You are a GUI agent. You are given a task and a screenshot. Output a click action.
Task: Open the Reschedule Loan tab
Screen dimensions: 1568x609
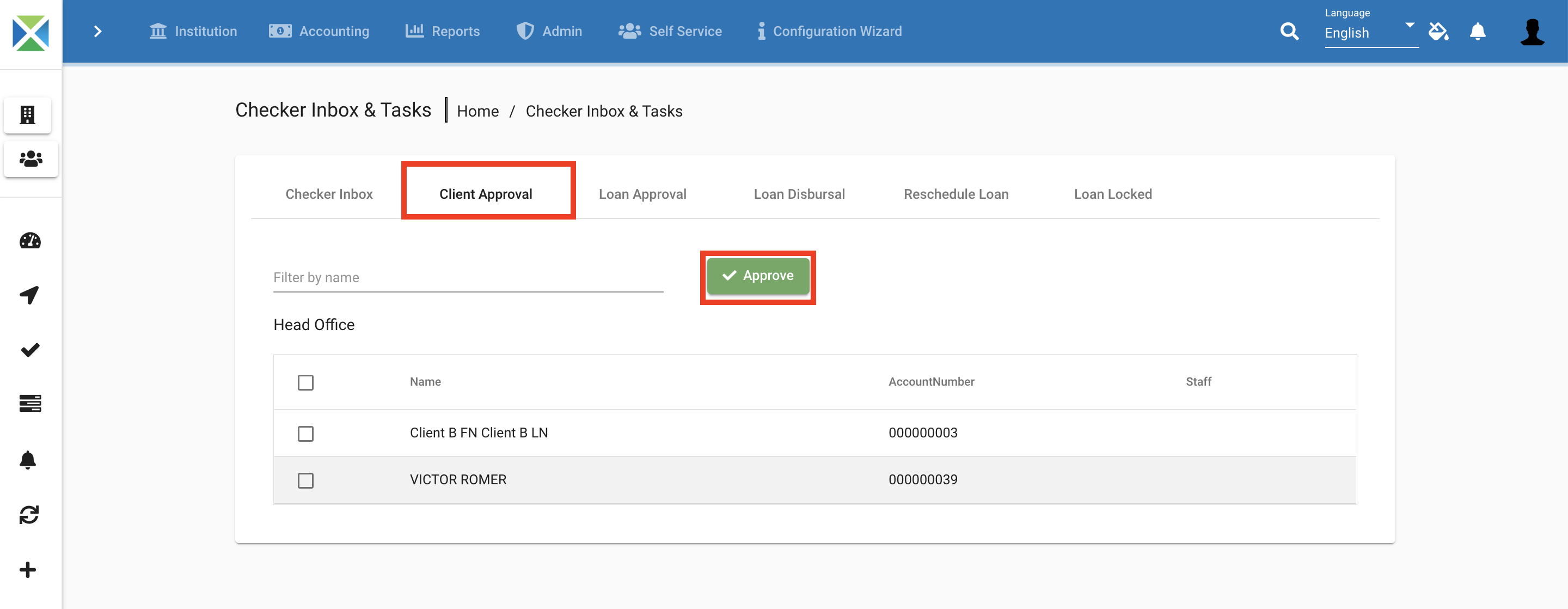coord(955,194)
